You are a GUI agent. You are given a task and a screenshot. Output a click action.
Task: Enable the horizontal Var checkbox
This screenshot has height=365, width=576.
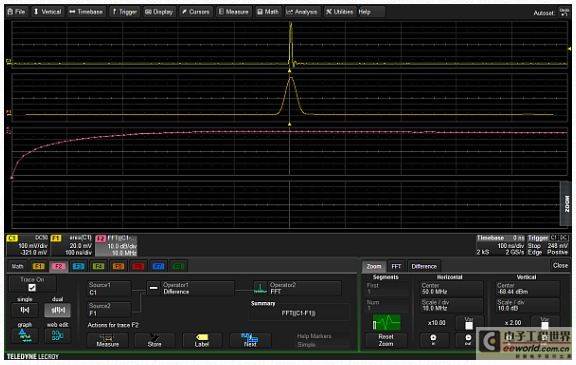(469, 325)
